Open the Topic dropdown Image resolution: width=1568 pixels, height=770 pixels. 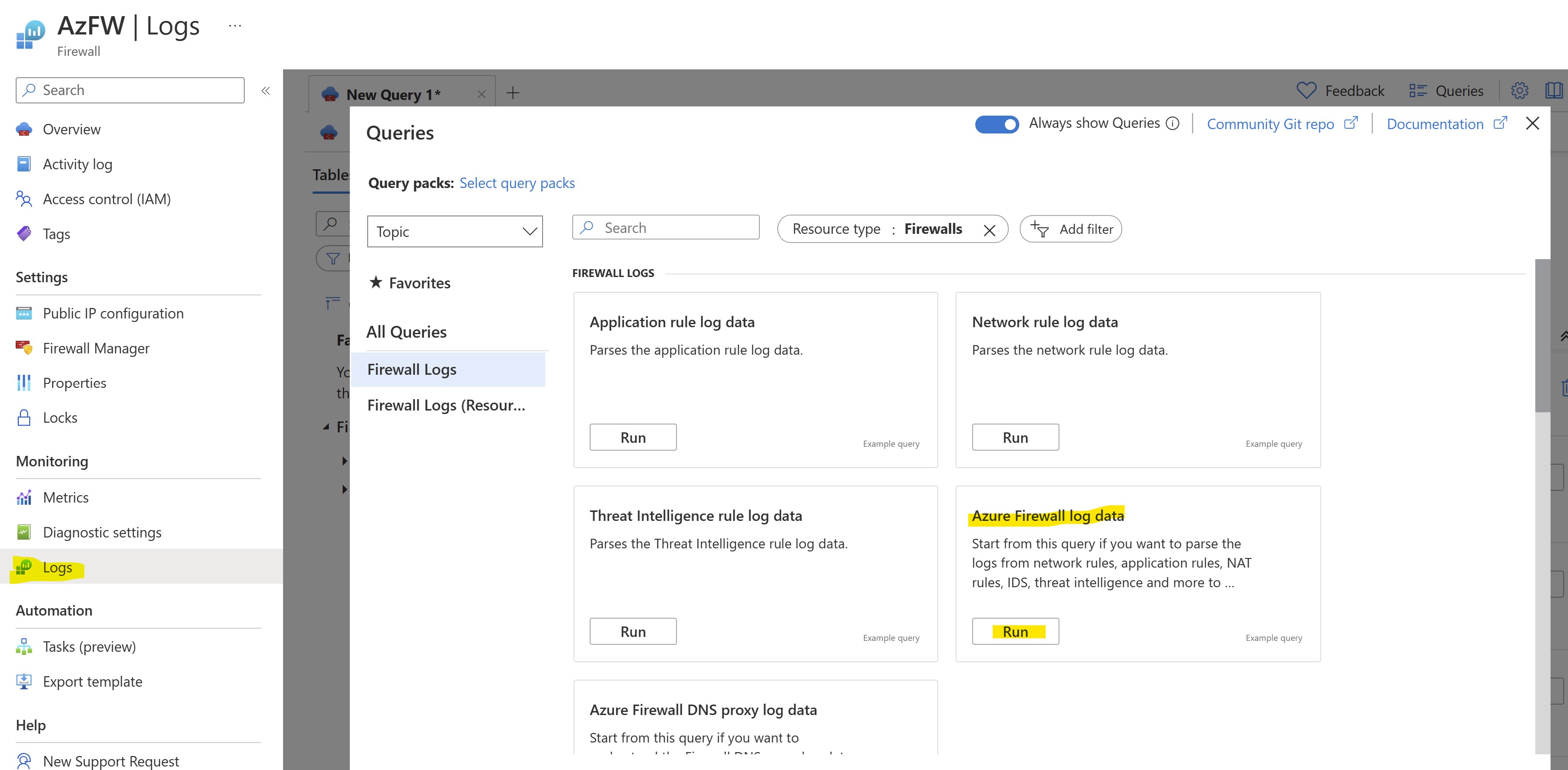[x=454, y=231]
